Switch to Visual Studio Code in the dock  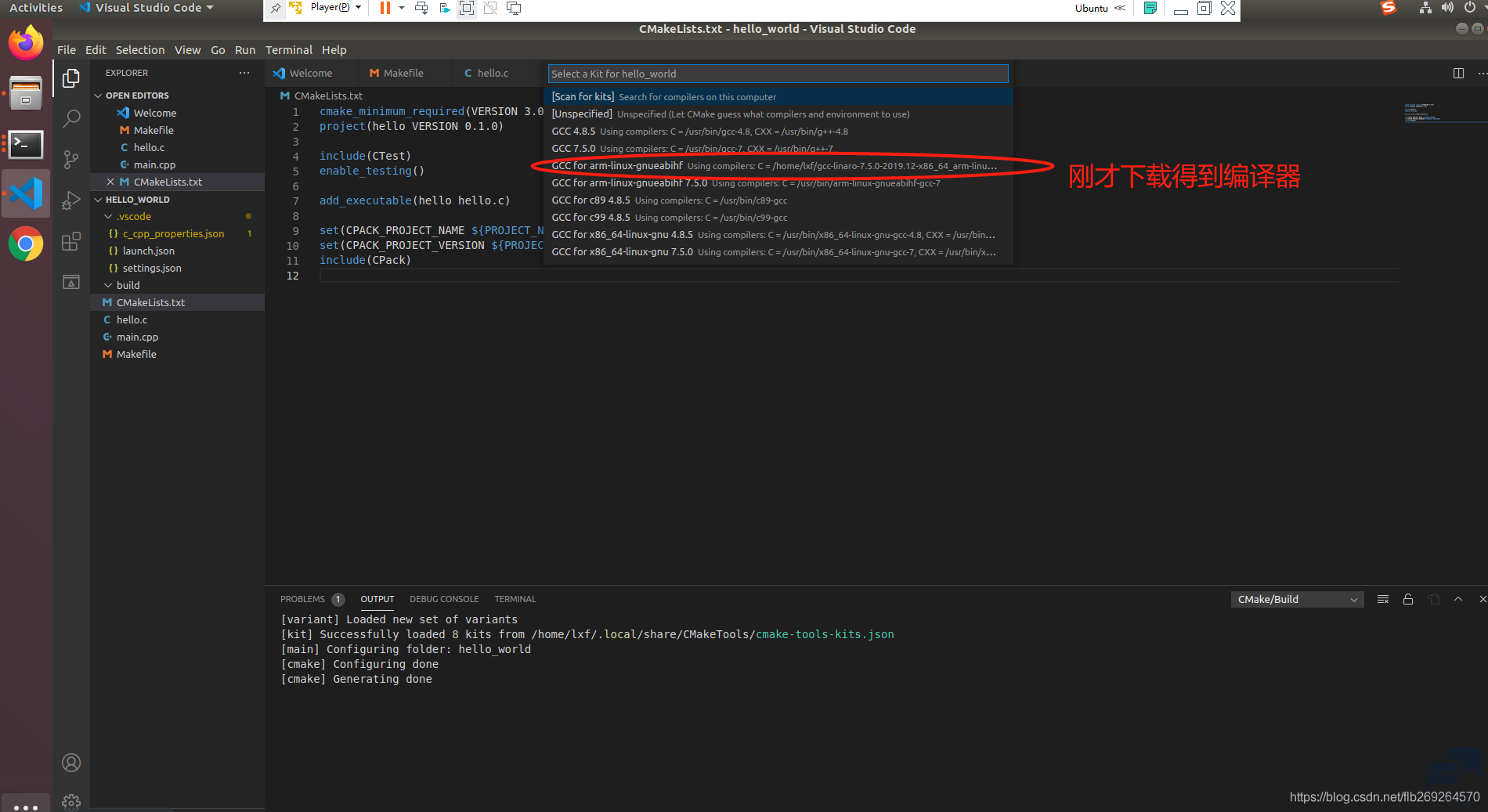(26, 193)
